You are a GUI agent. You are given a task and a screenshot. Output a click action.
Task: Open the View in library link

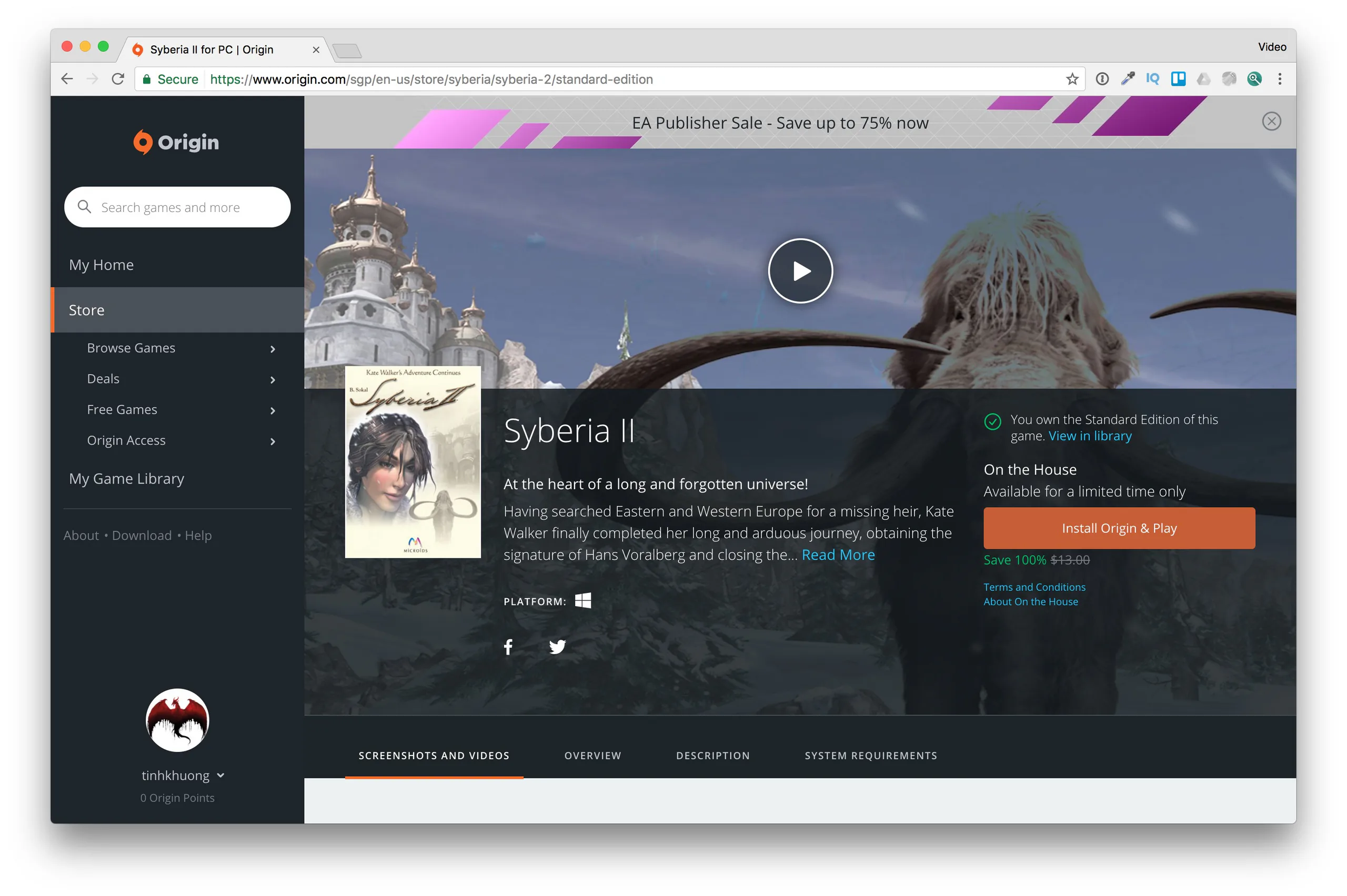click(x=1089, y=436)
